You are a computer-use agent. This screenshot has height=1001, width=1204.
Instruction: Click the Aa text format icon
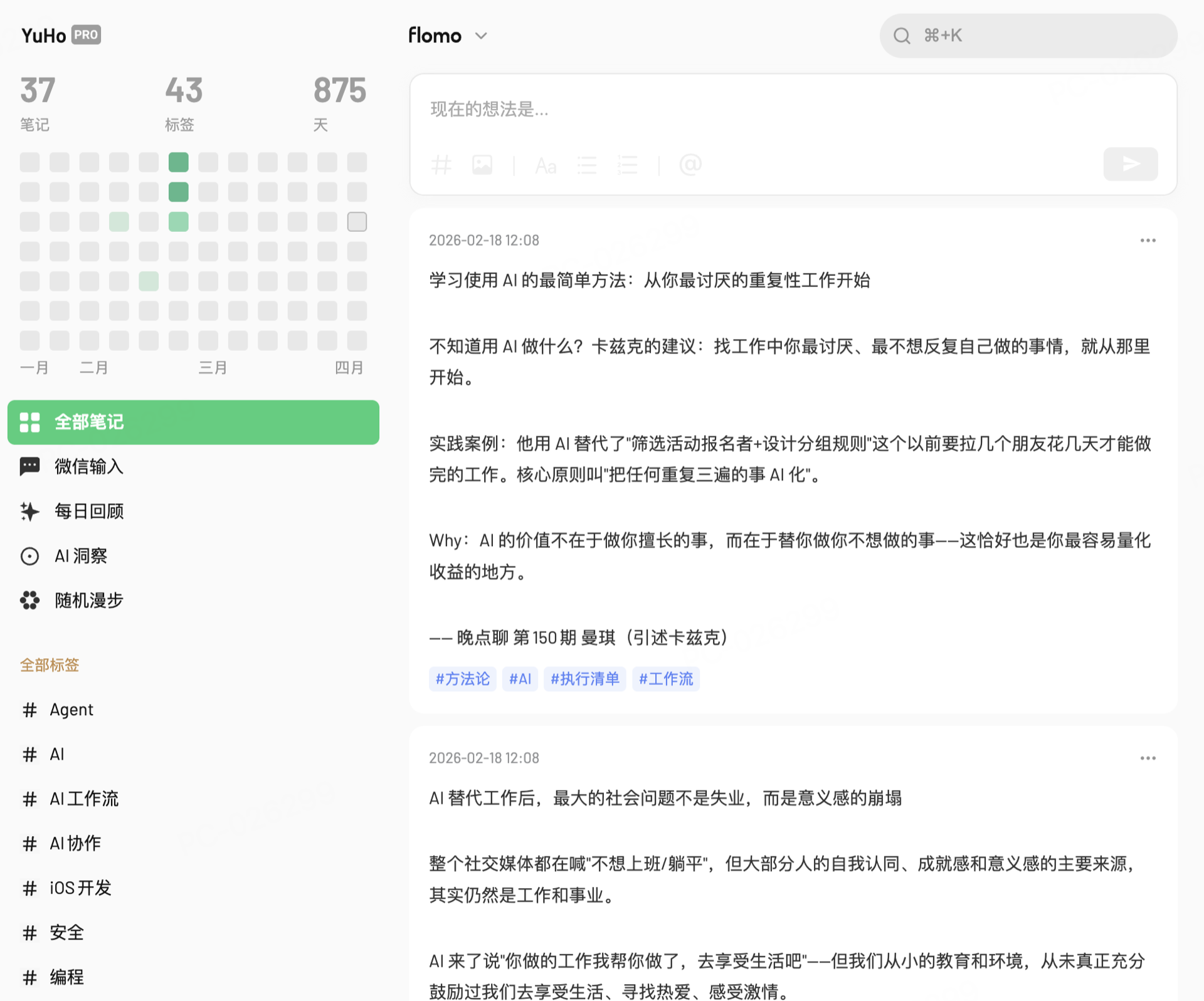546,166
